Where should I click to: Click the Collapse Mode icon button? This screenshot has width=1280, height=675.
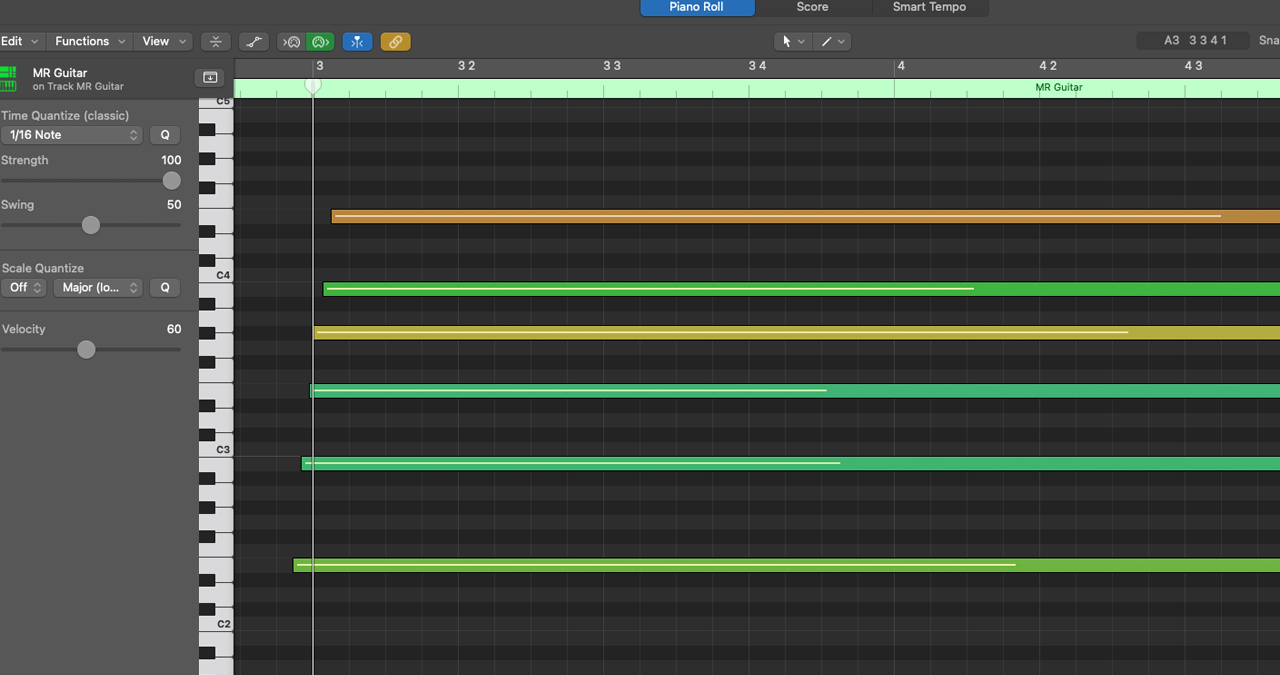(x=216, y=42)
